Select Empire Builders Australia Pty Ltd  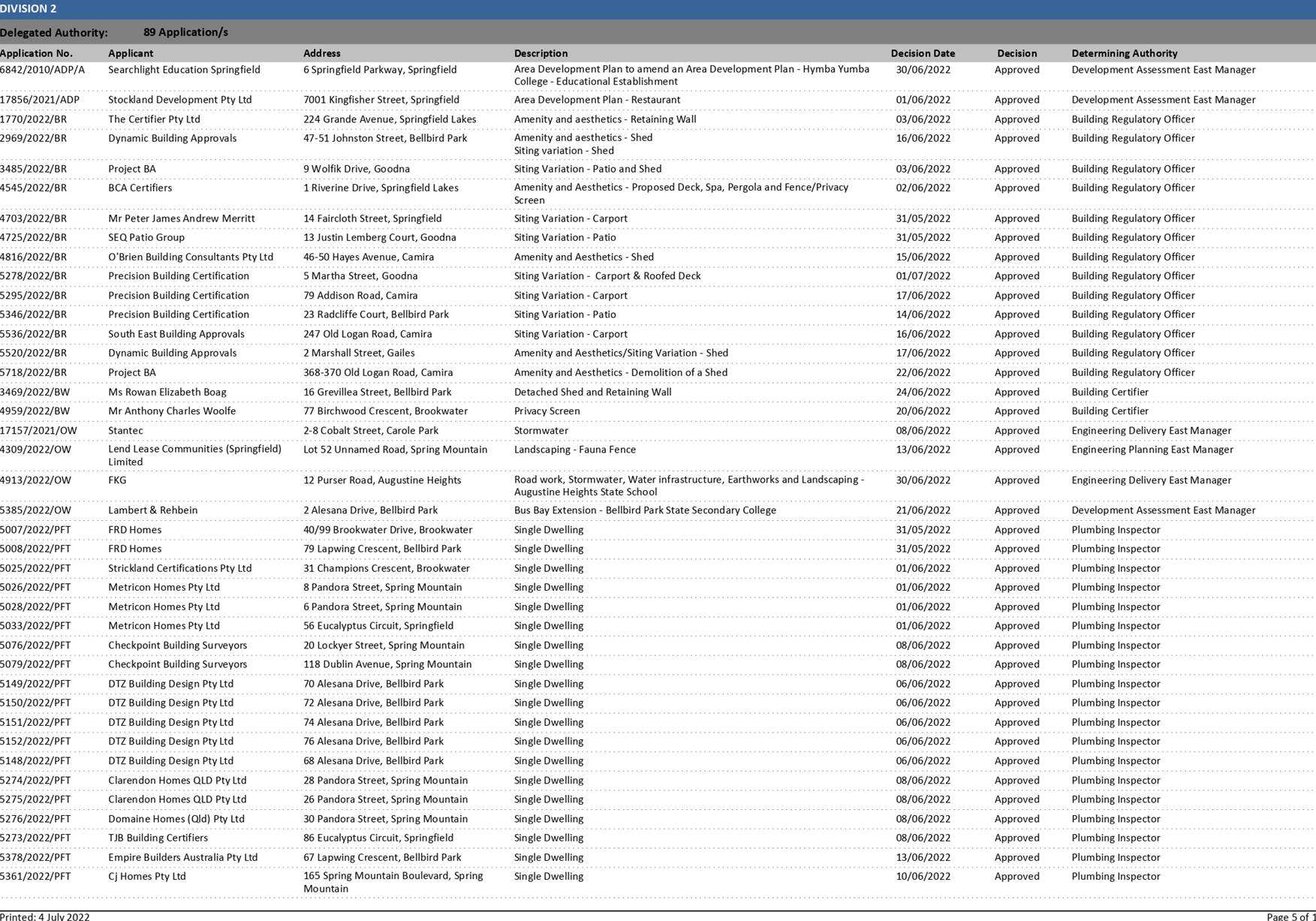182,857
